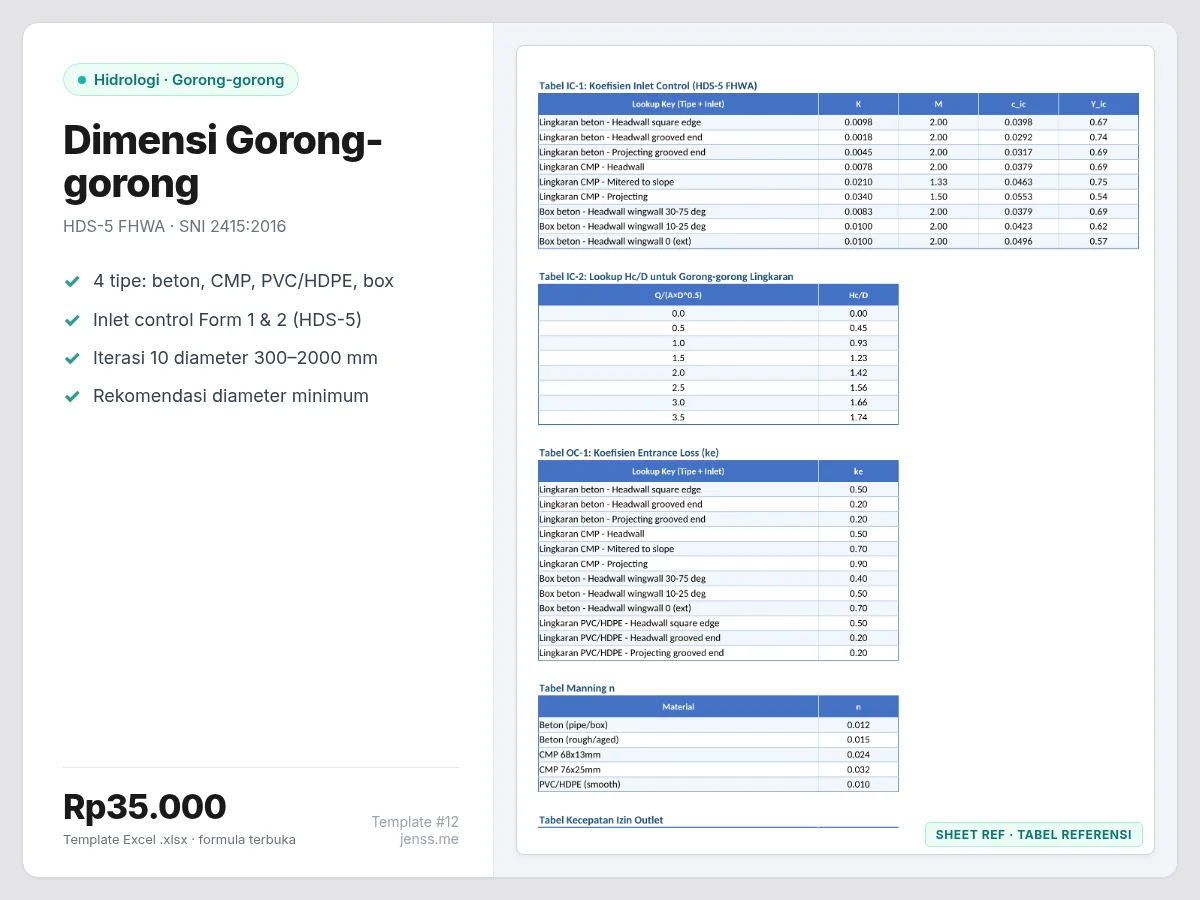Click 'Tabel IC-1: Koefisien Inlet Control' heading
The height and width of the screenshot is (900, 1200).
(x=648, y=86)
